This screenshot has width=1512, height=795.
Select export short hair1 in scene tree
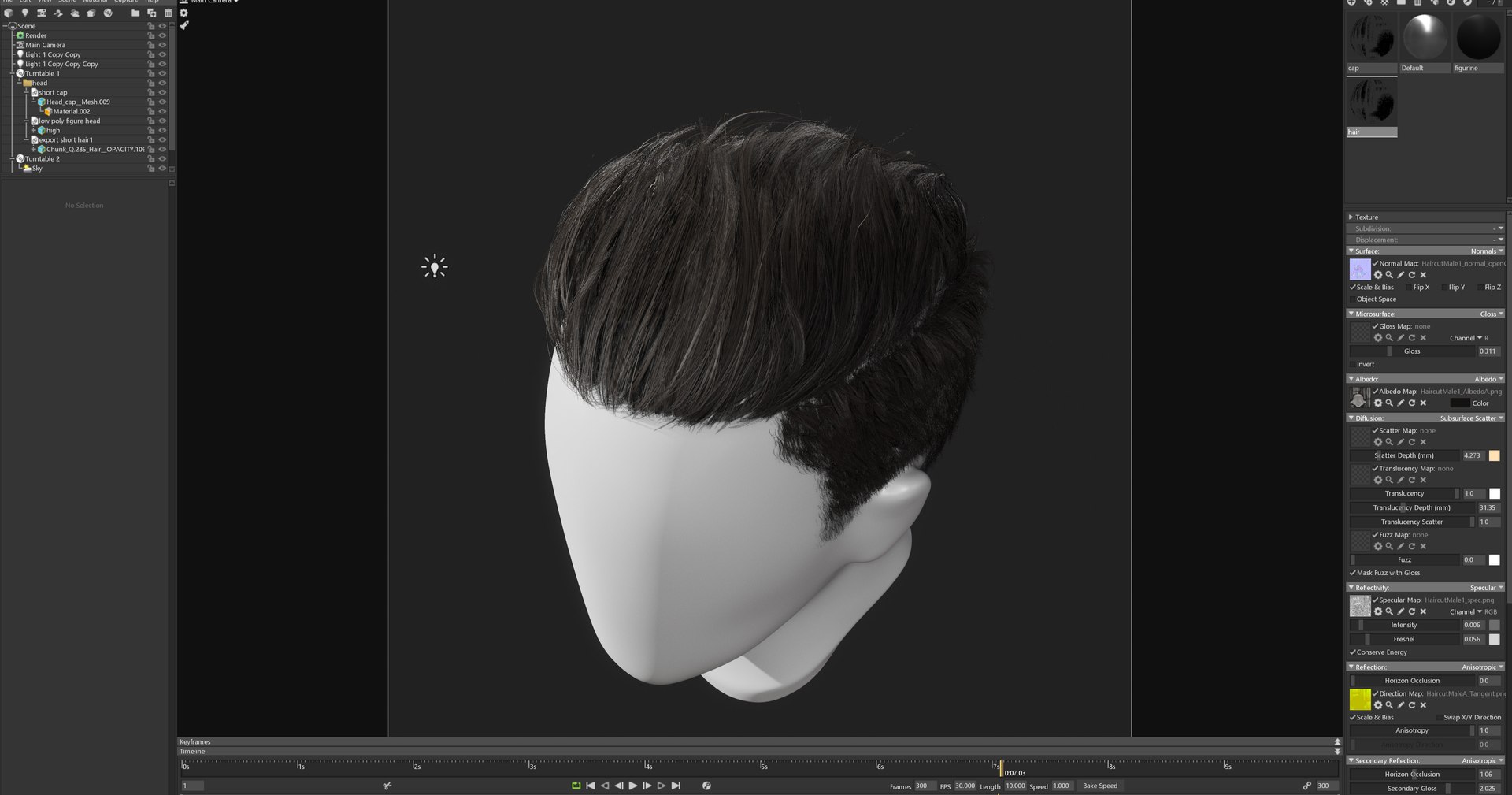tap(66, 139)
